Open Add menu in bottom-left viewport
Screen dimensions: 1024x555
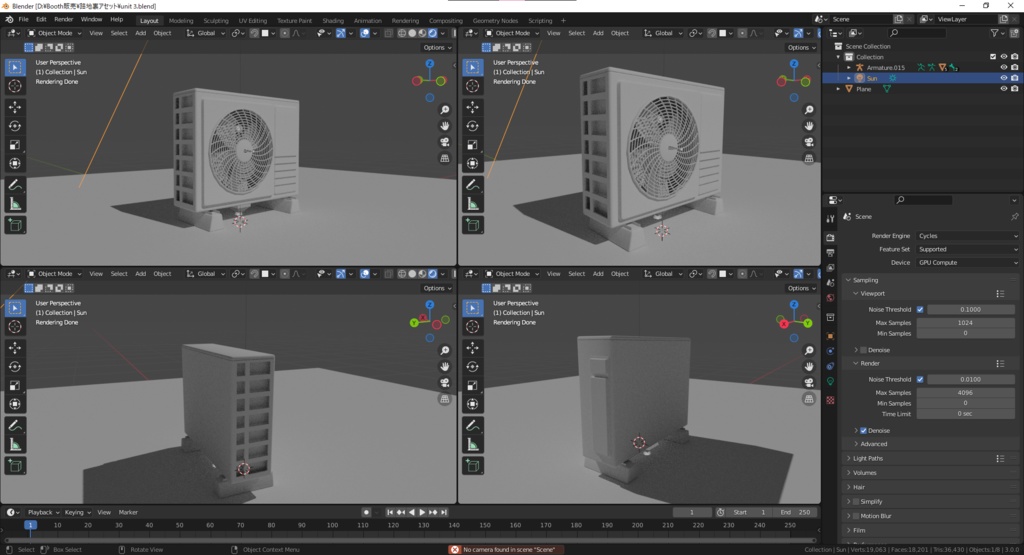(x=140, y=274)
